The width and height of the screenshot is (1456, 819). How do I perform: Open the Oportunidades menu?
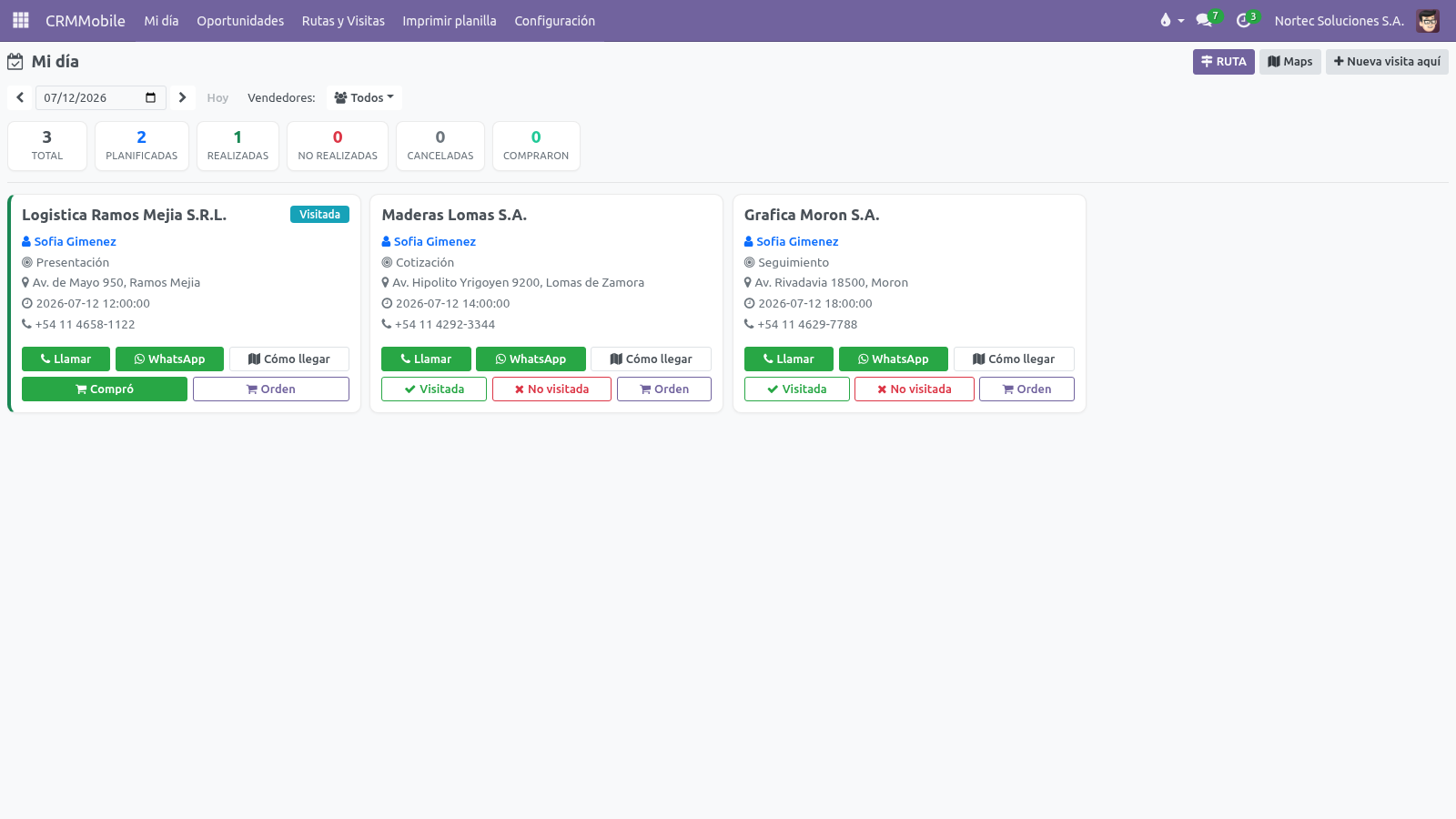click(240, 21)
